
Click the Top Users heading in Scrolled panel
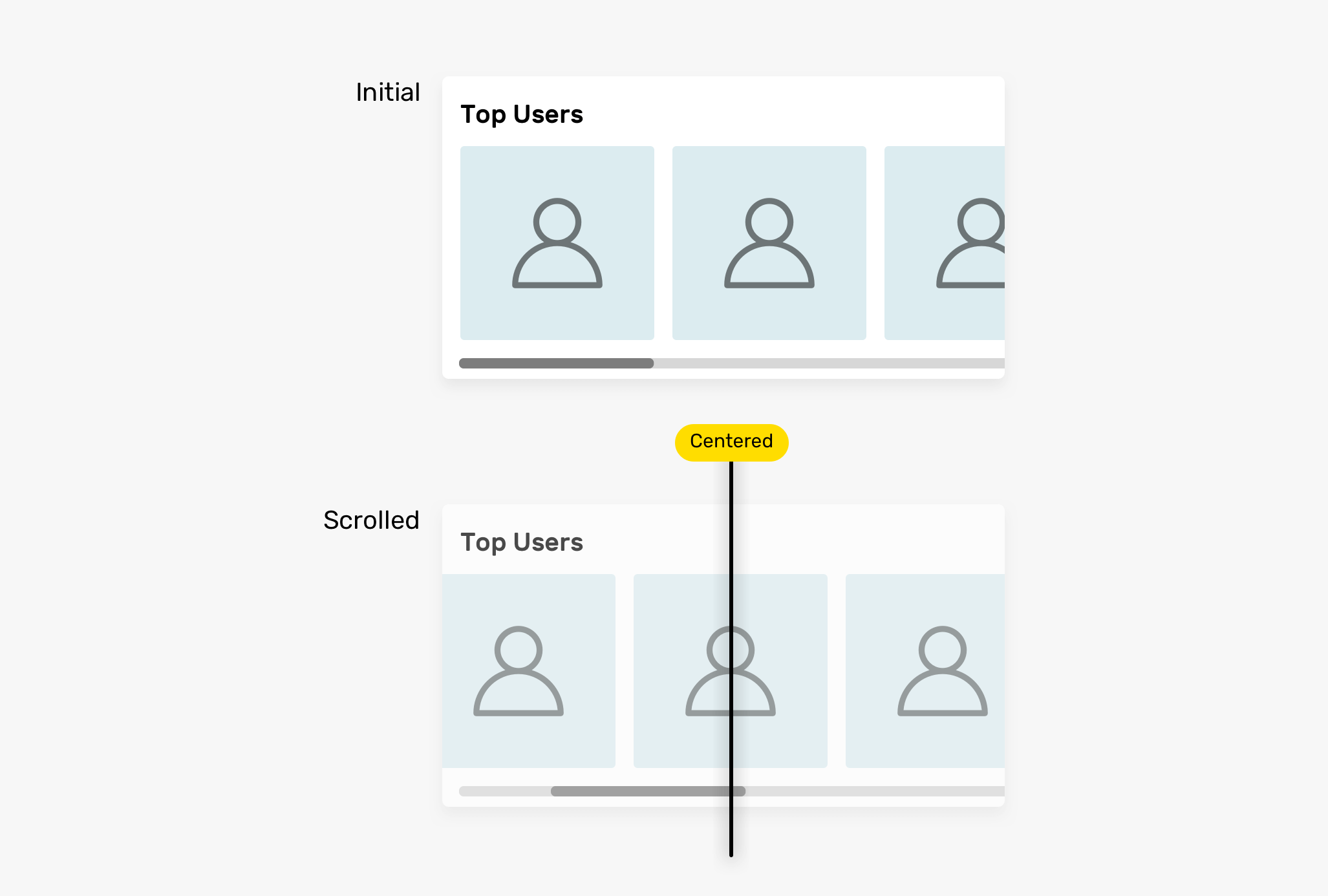[x=522, y=543]
